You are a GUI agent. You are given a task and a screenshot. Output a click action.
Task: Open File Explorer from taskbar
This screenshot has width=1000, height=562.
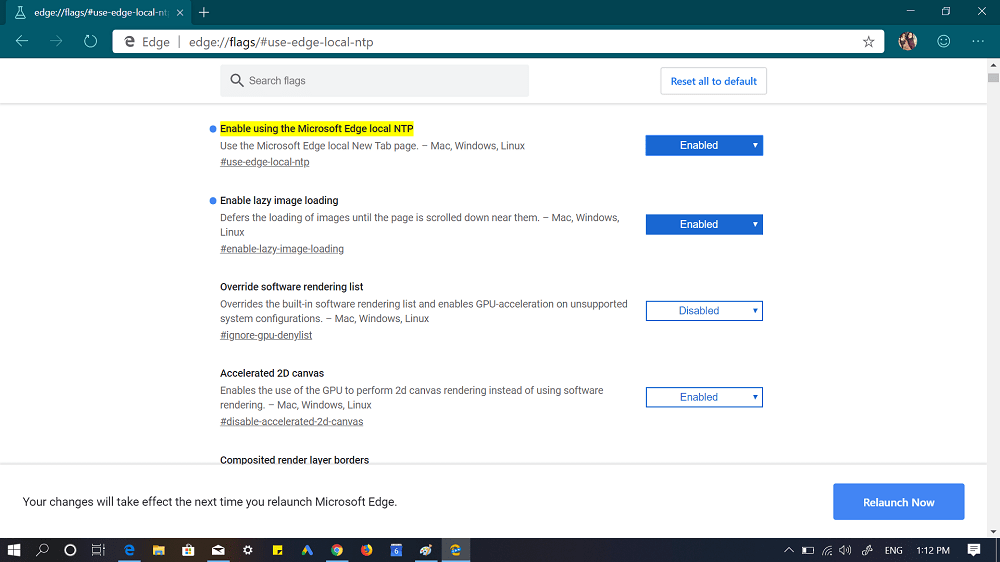[x=159, y=550]
